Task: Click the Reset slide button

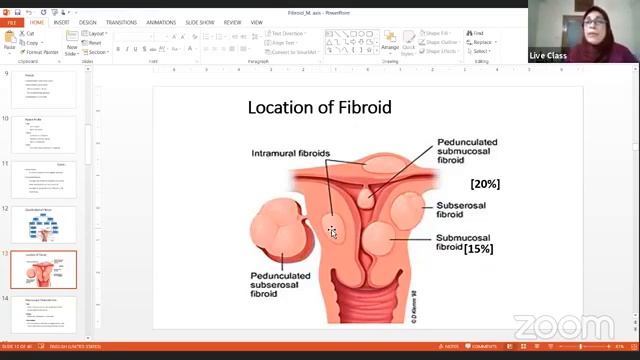Action: (x=92, y=43)
